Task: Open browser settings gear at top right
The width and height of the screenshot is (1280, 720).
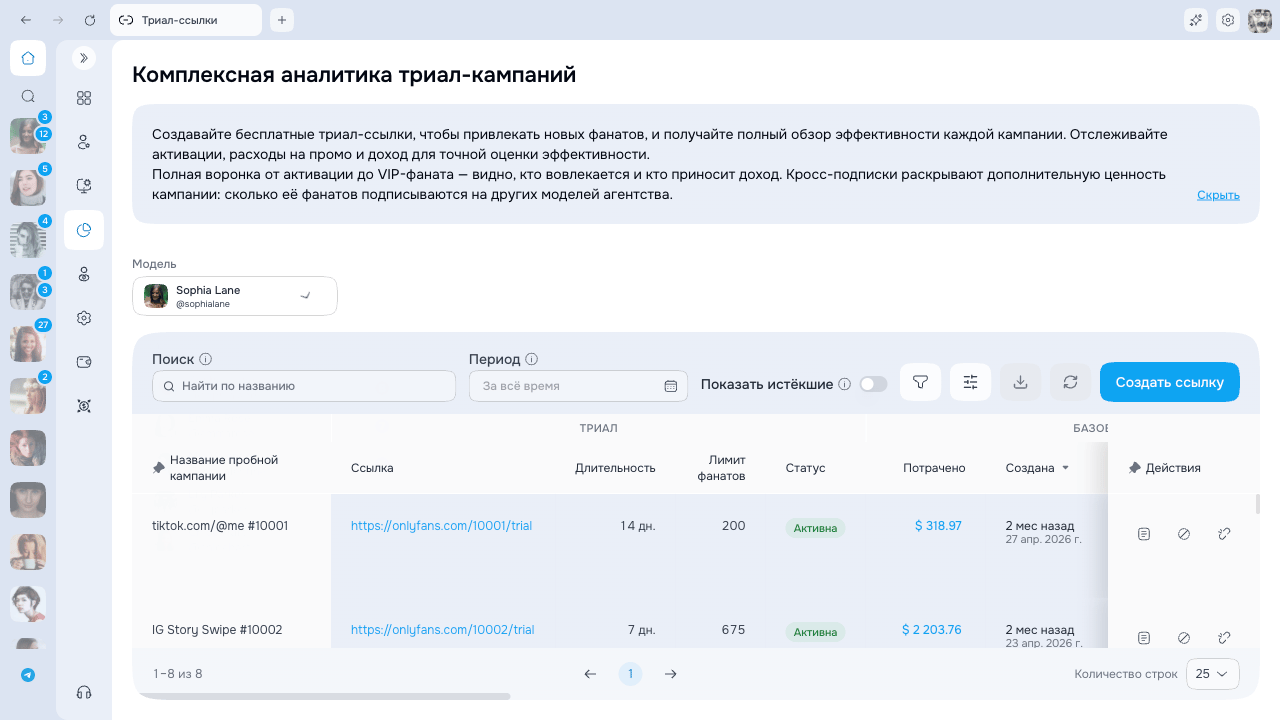Action: coord(1228,20)
